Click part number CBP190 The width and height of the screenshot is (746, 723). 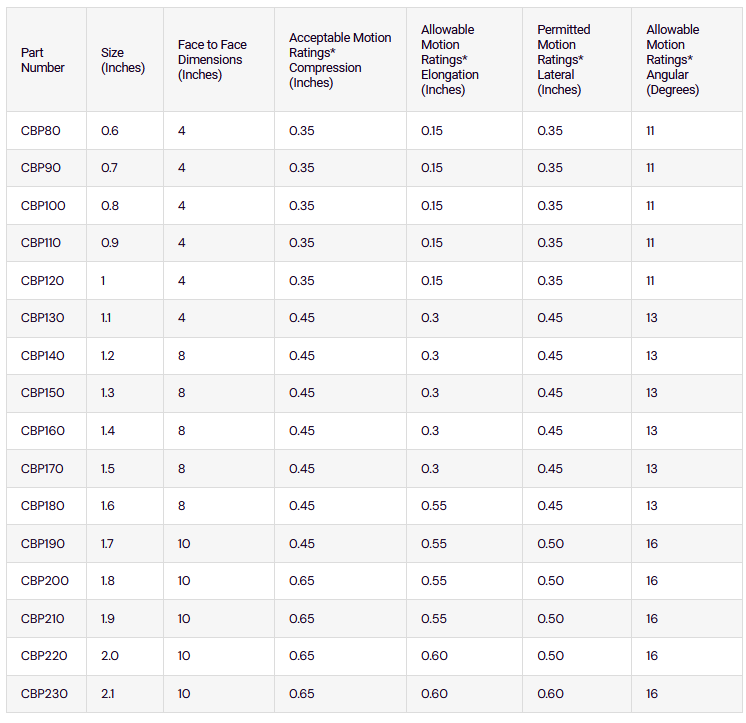point(43,544)
